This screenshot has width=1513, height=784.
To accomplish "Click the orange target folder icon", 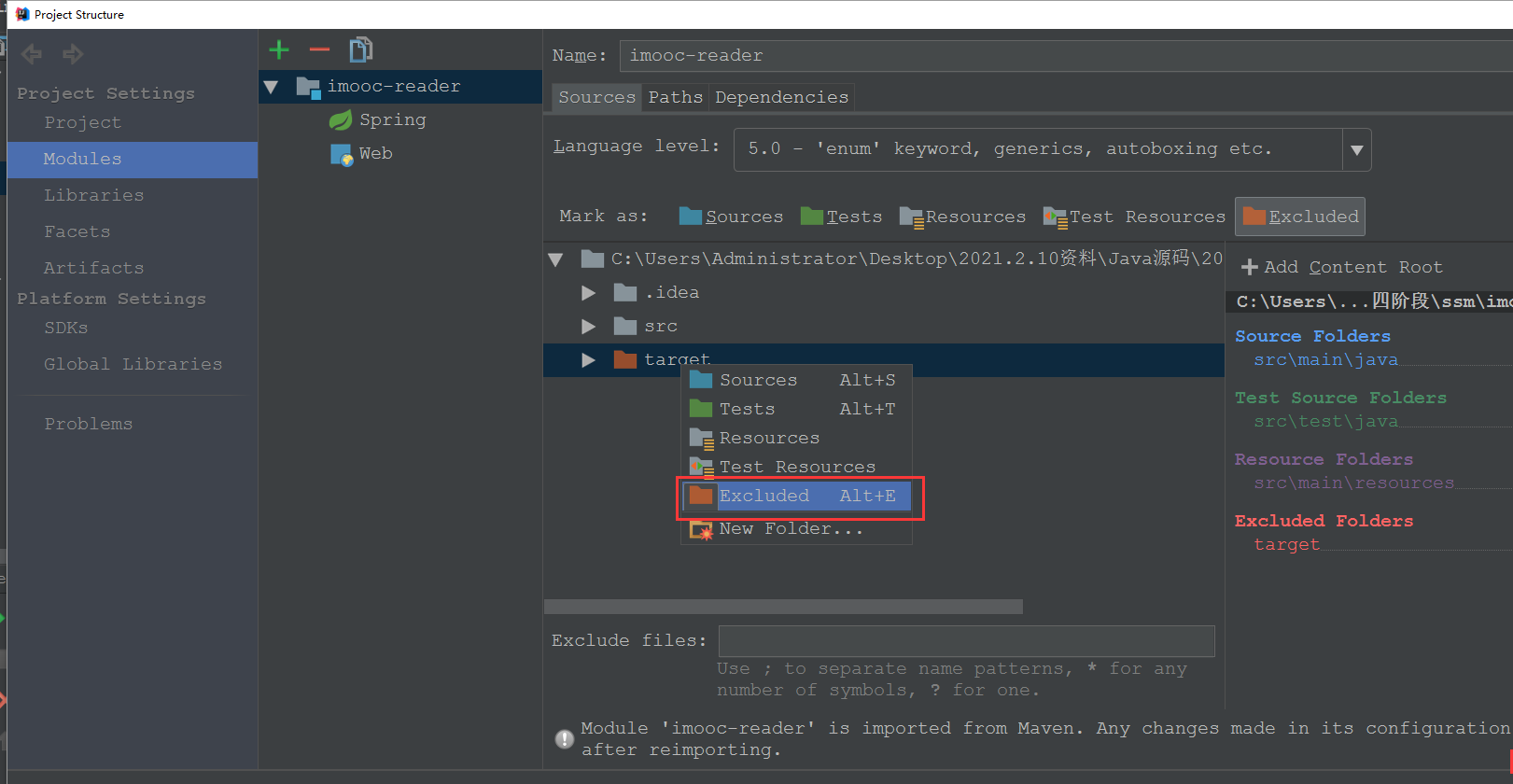I will 625,359.
